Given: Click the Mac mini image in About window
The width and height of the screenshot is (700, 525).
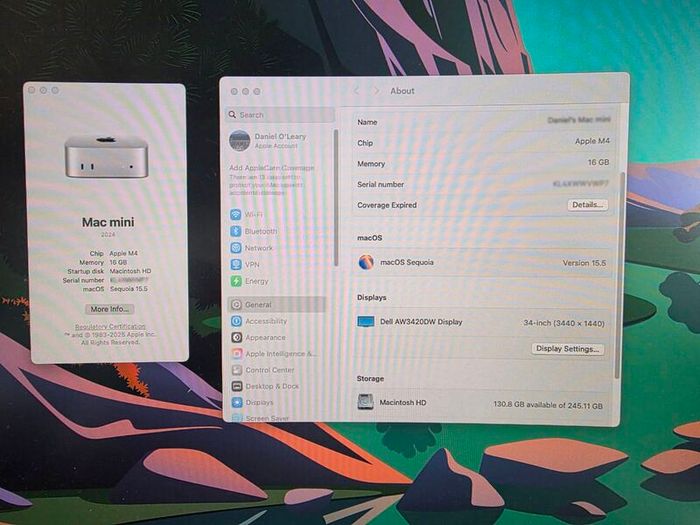Looking at the screenshot, I should pos(106,157).
